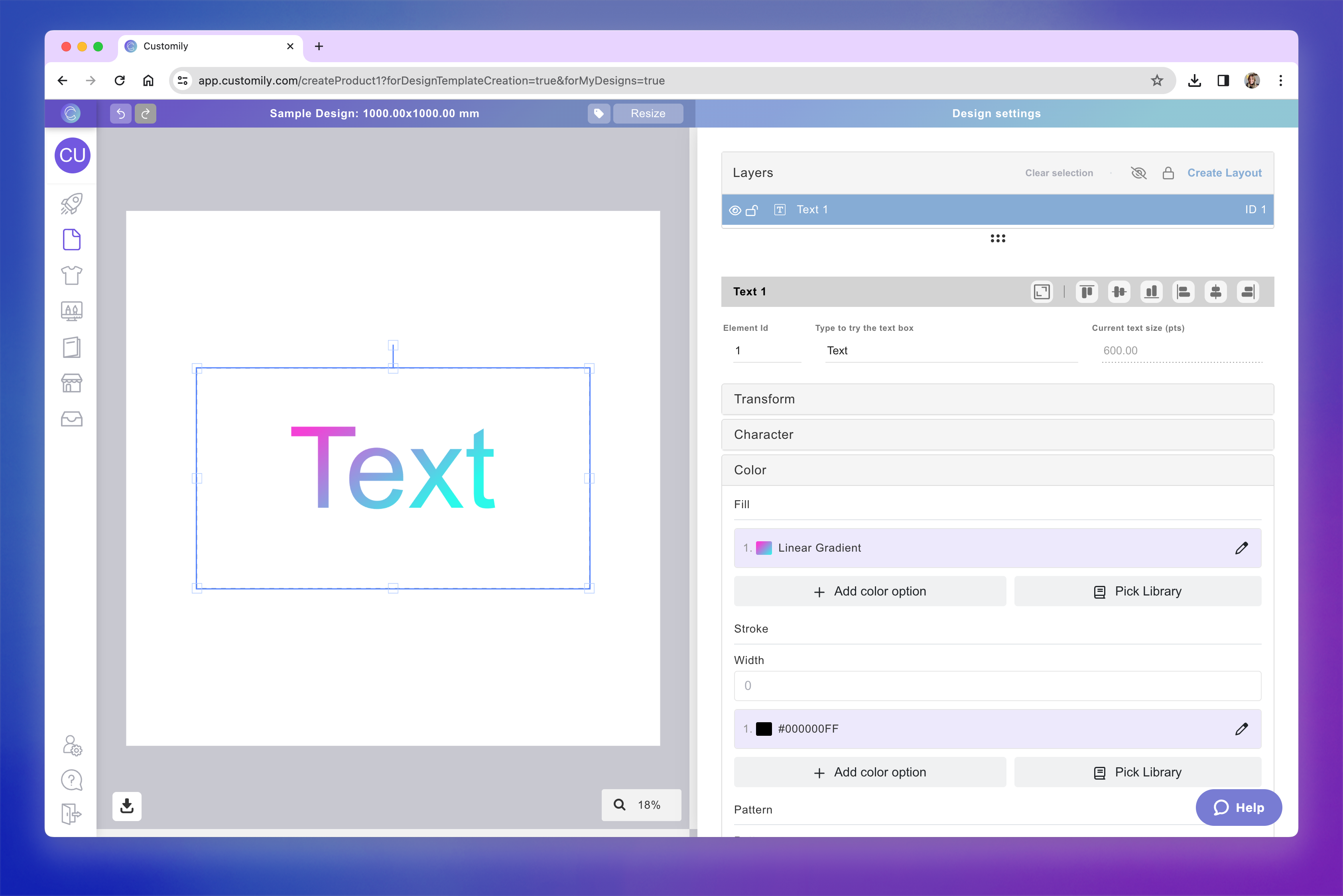Click the download icon below the canvas
Screen dimensions: 1343x896
point(126,806)
